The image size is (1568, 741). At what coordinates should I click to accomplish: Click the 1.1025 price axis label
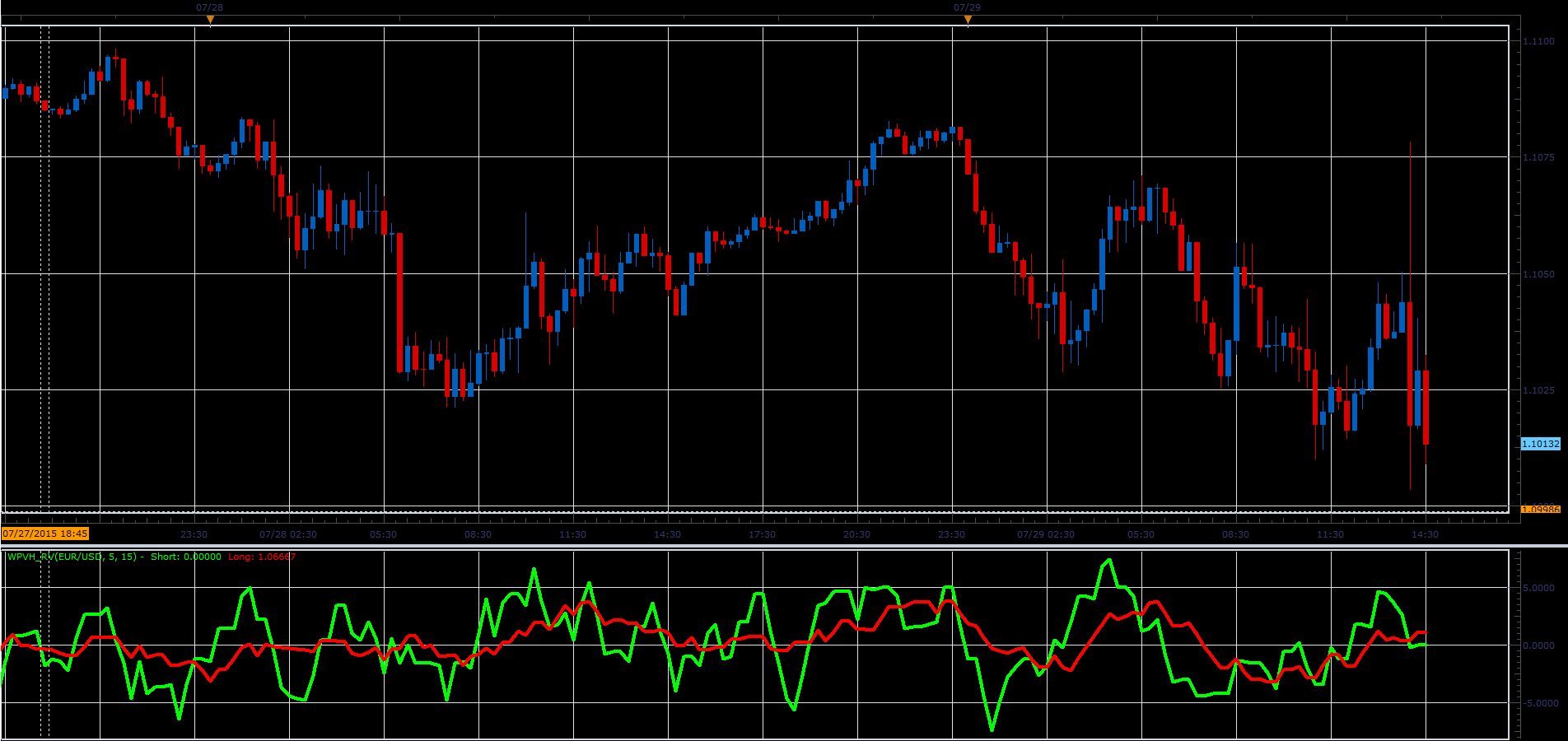coord(1538,390)
